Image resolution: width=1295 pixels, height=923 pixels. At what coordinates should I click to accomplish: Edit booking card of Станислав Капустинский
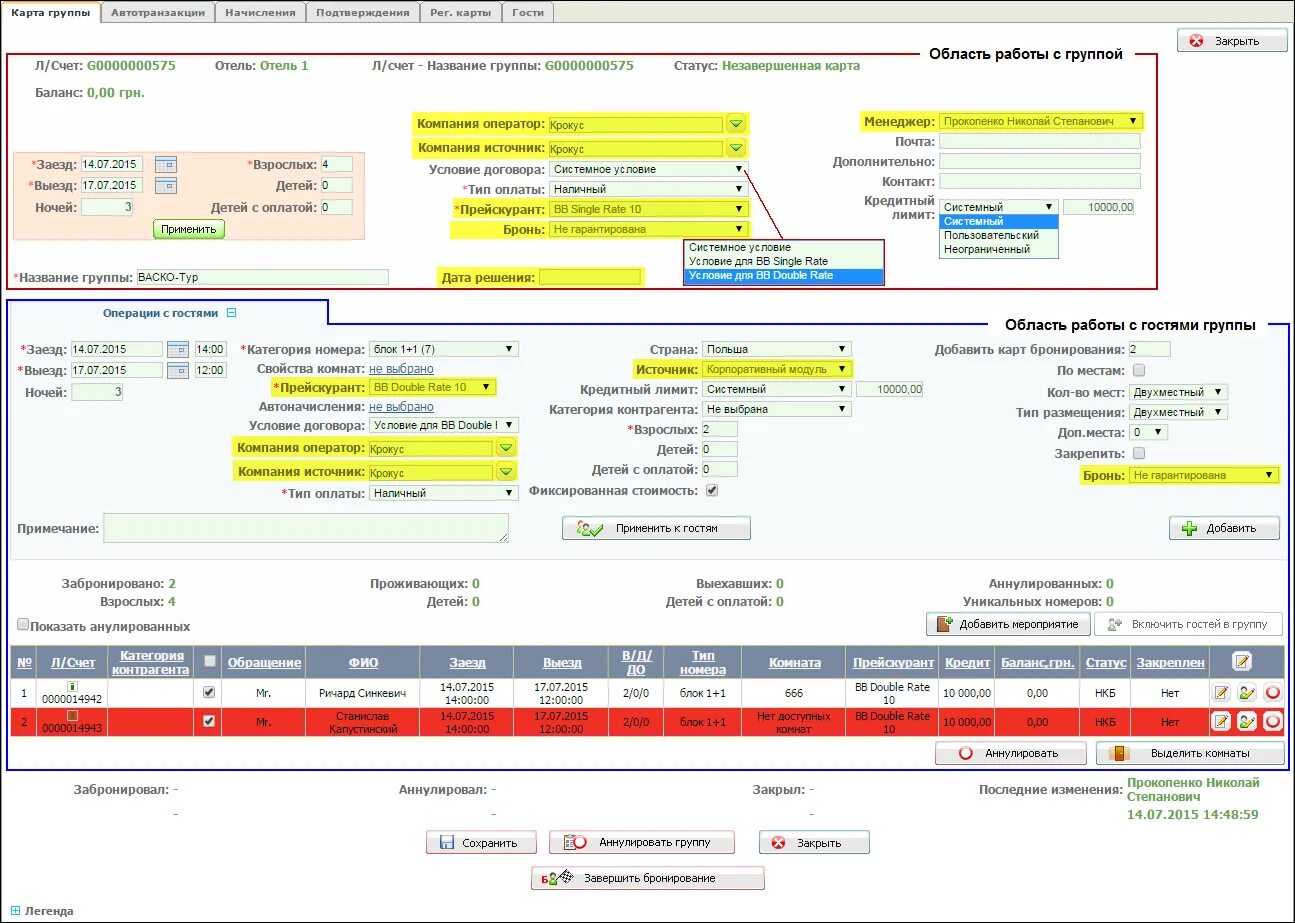point(1221,721)
